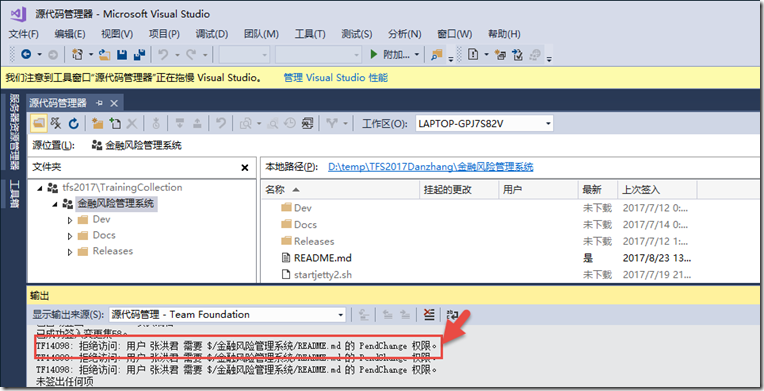
Task: Click the Save disk icon
Action: click(x=122, y=55)
